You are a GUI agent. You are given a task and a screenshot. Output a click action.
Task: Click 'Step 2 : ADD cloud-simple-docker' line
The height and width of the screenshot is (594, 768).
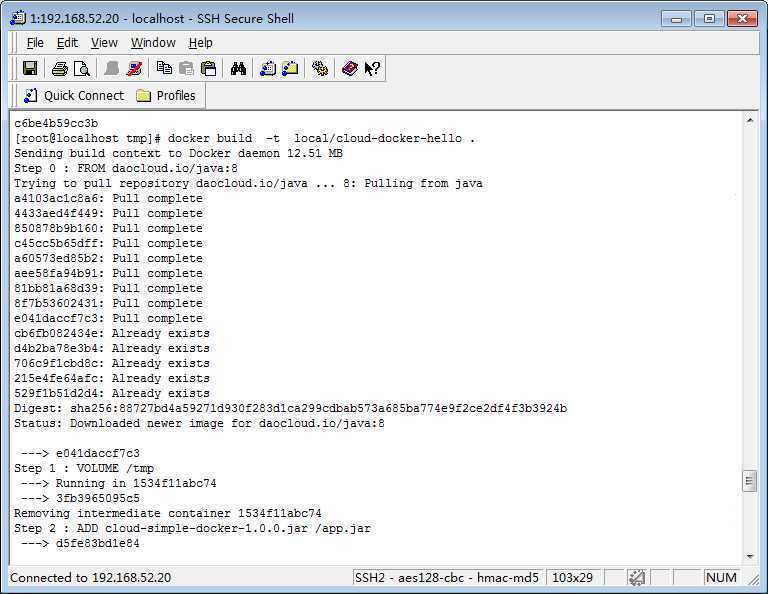tap(192, 528)
